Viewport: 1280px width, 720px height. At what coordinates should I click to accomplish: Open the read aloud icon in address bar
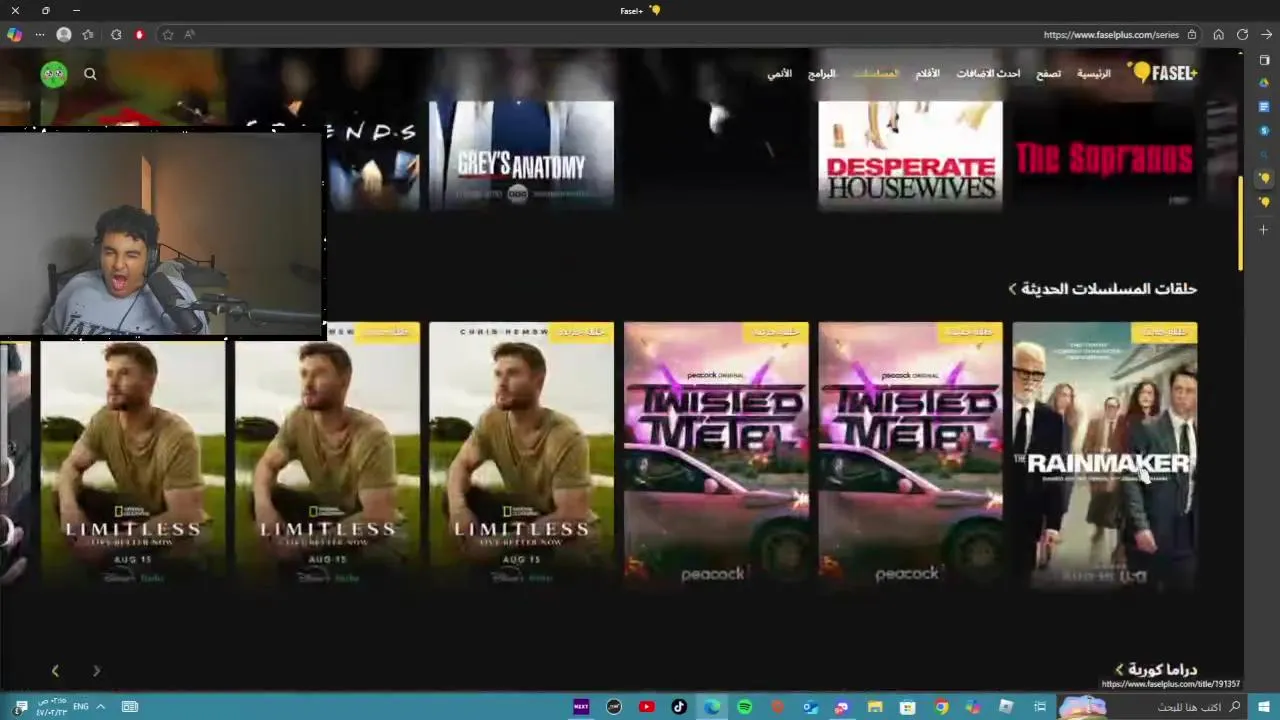(x=189, y=34)
